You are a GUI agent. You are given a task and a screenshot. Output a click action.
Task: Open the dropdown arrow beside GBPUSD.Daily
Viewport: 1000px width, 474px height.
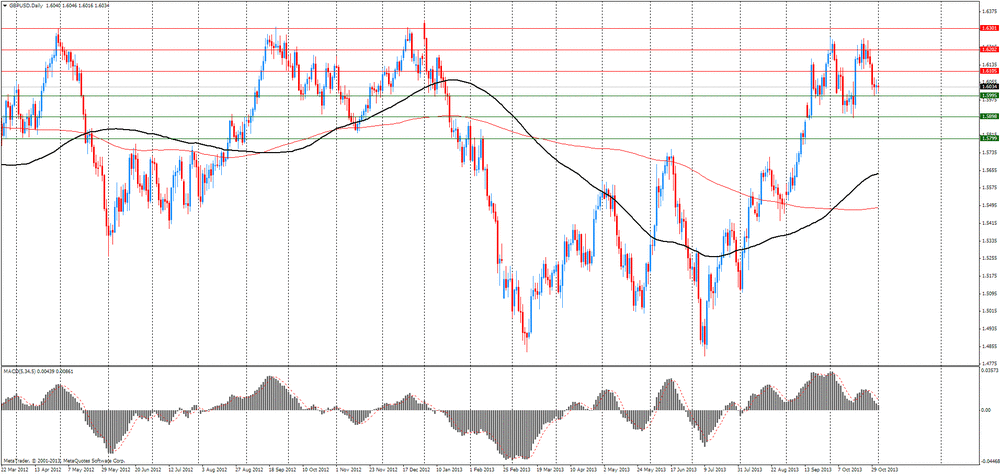pyautogui.click(x=4, y=4)
